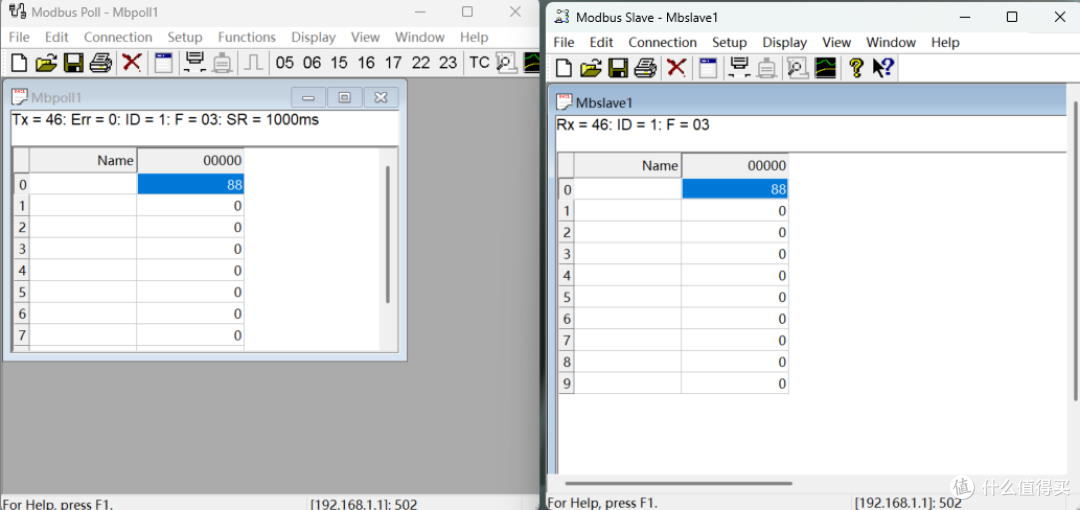
Task: Click Disconnect icon in Modbus Poll toolbar
Action: [222, 63]
